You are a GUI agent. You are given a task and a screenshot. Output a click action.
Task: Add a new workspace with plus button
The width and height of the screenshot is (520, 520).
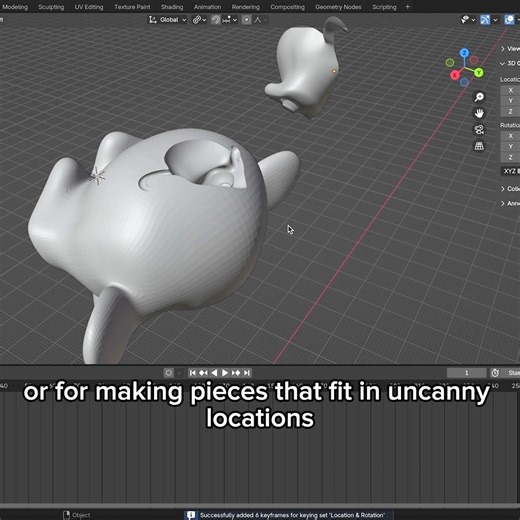(407, 7)
